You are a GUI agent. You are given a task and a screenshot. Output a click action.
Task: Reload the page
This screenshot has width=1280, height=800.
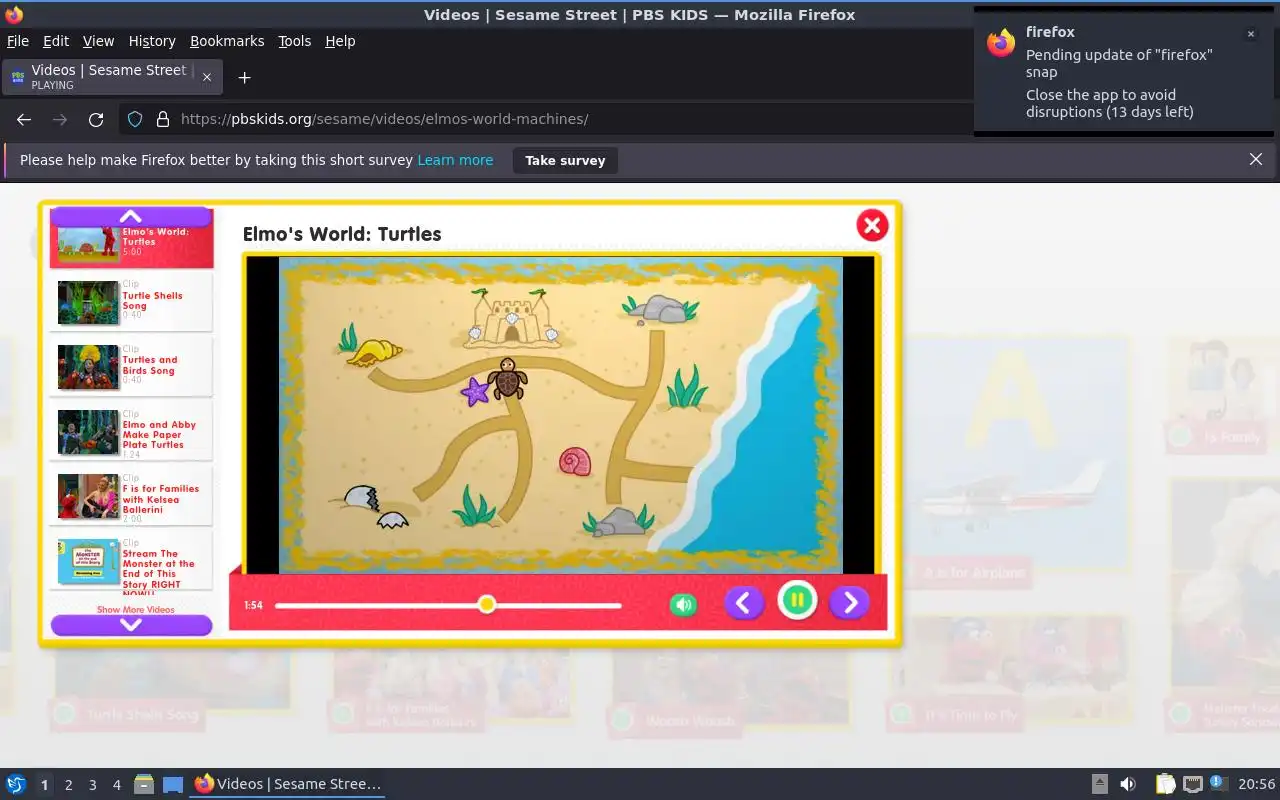pos(96,119)
